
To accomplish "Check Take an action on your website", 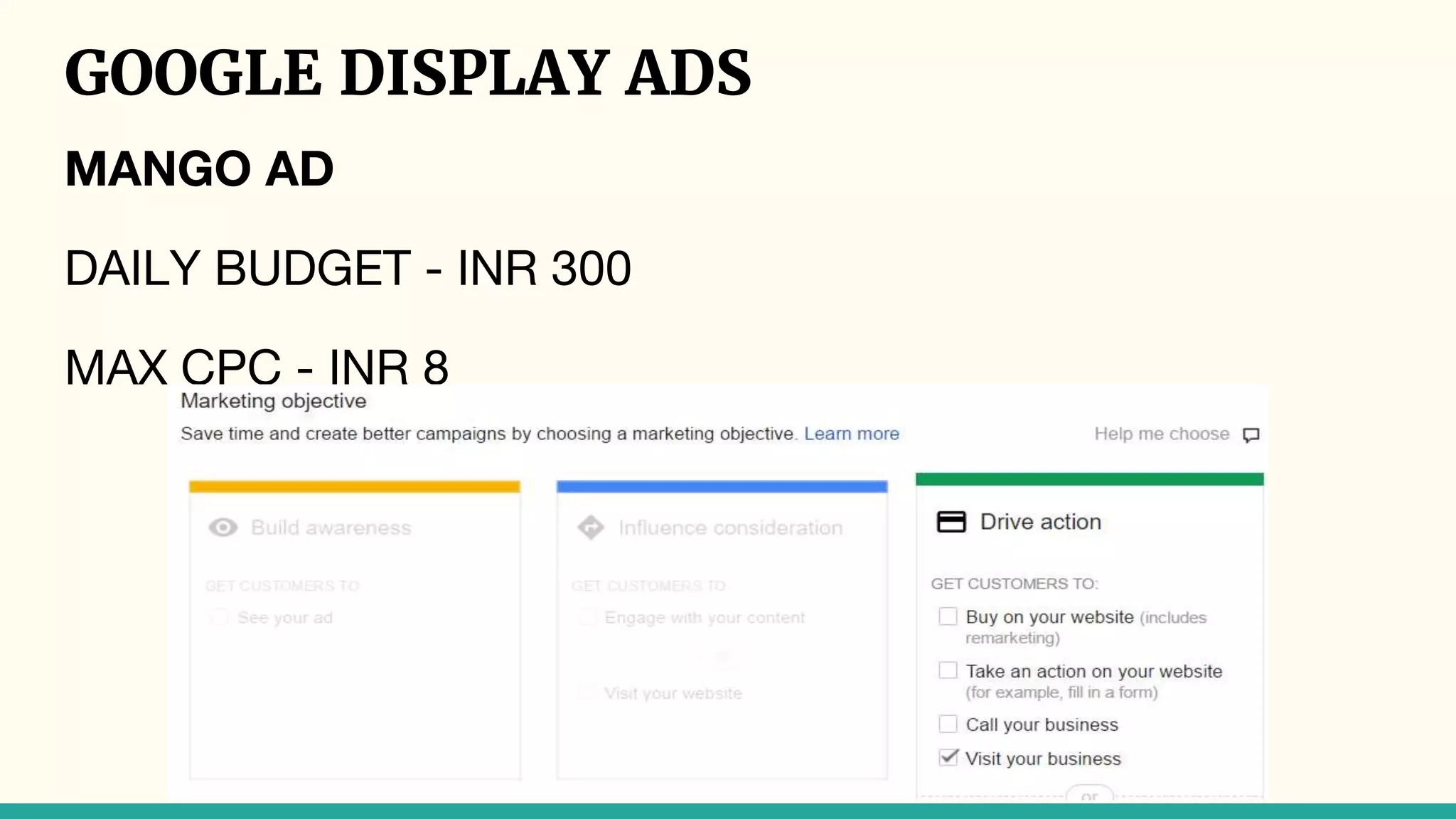I will (948, 670).
